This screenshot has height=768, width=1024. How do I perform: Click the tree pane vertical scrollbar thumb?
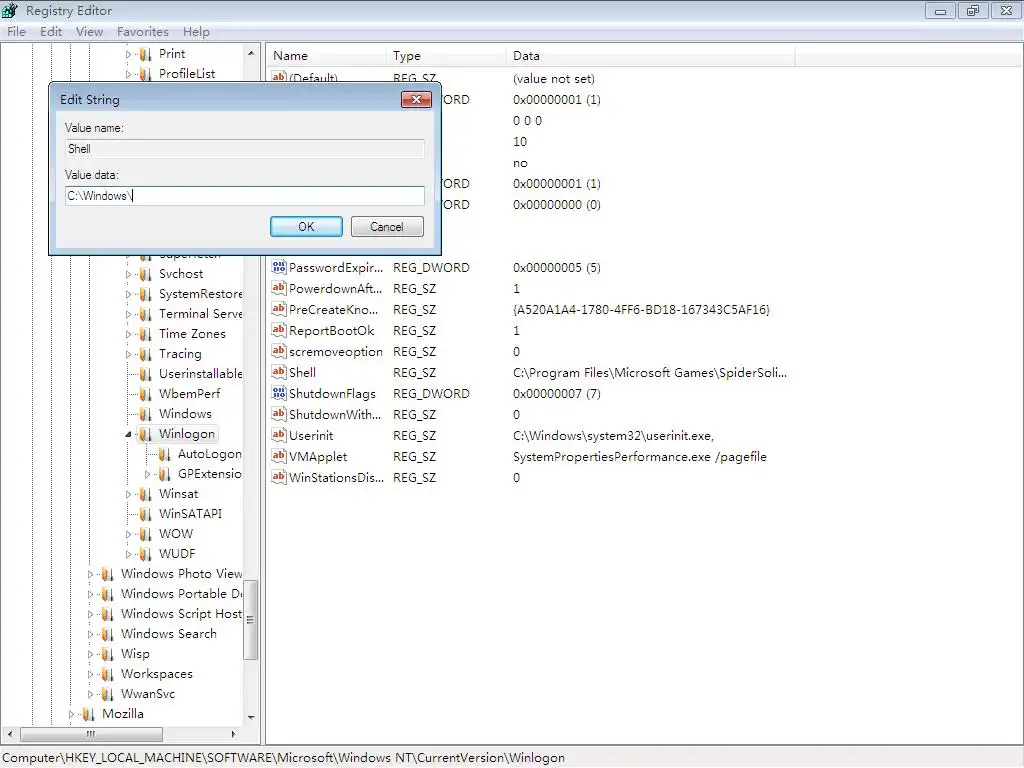pos(251,620)
